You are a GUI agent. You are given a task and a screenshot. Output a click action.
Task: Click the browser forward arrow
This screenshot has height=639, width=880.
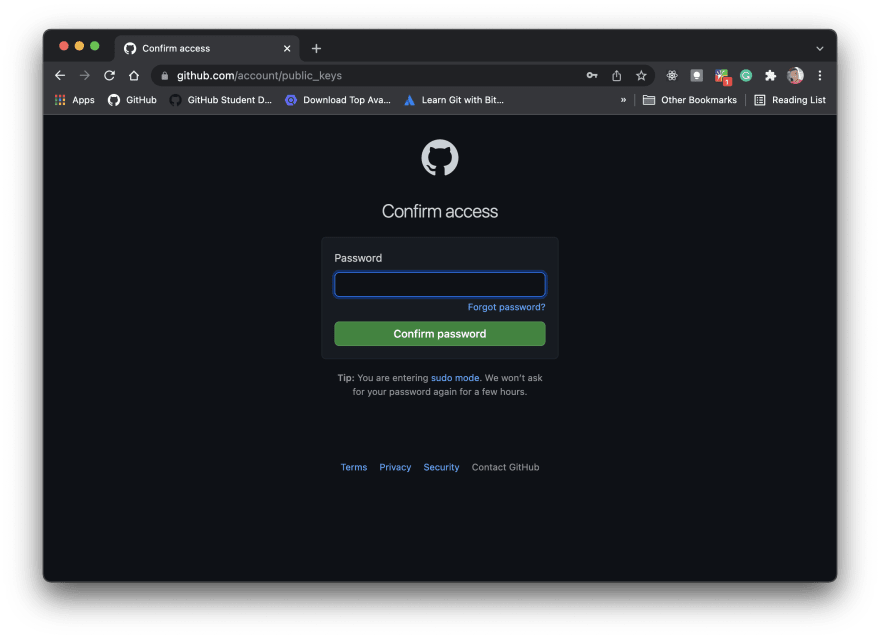pyautogui.click(x=85, y=75)
